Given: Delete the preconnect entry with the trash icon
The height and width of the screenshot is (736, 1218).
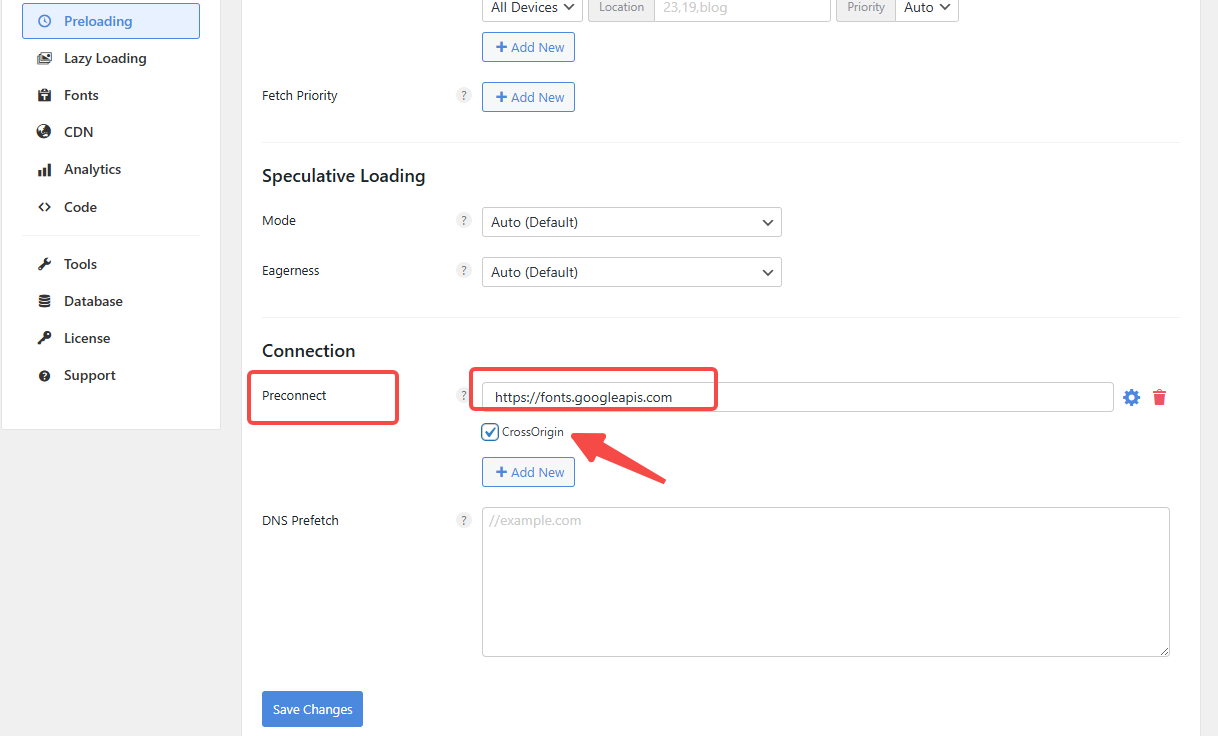Looking at the screenshot, I should 1159,396.
